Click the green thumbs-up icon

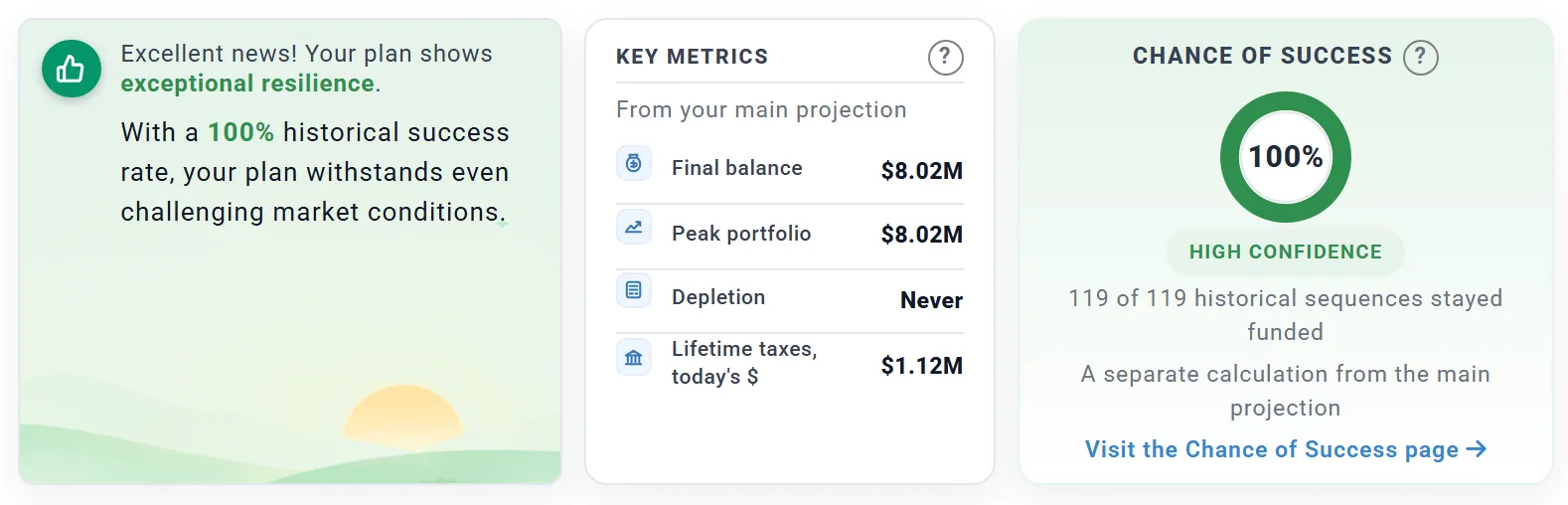tap(71, 69)
